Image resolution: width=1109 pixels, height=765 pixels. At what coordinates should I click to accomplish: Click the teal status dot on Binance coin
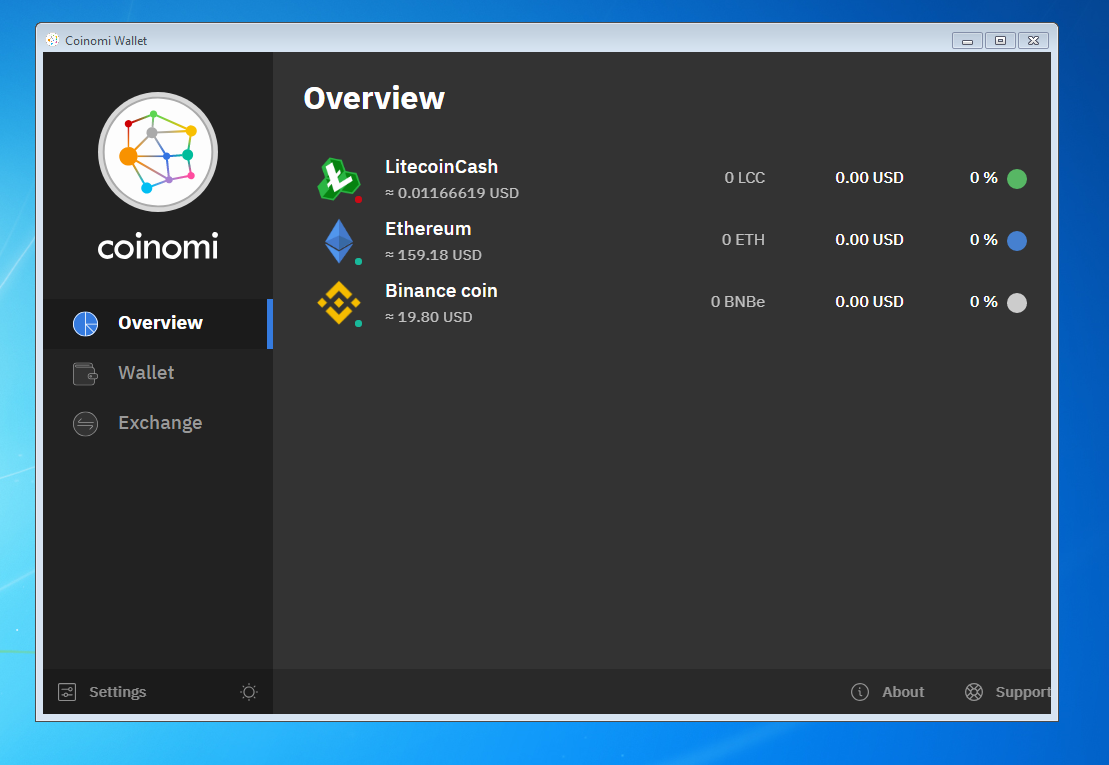pos(359,324)
